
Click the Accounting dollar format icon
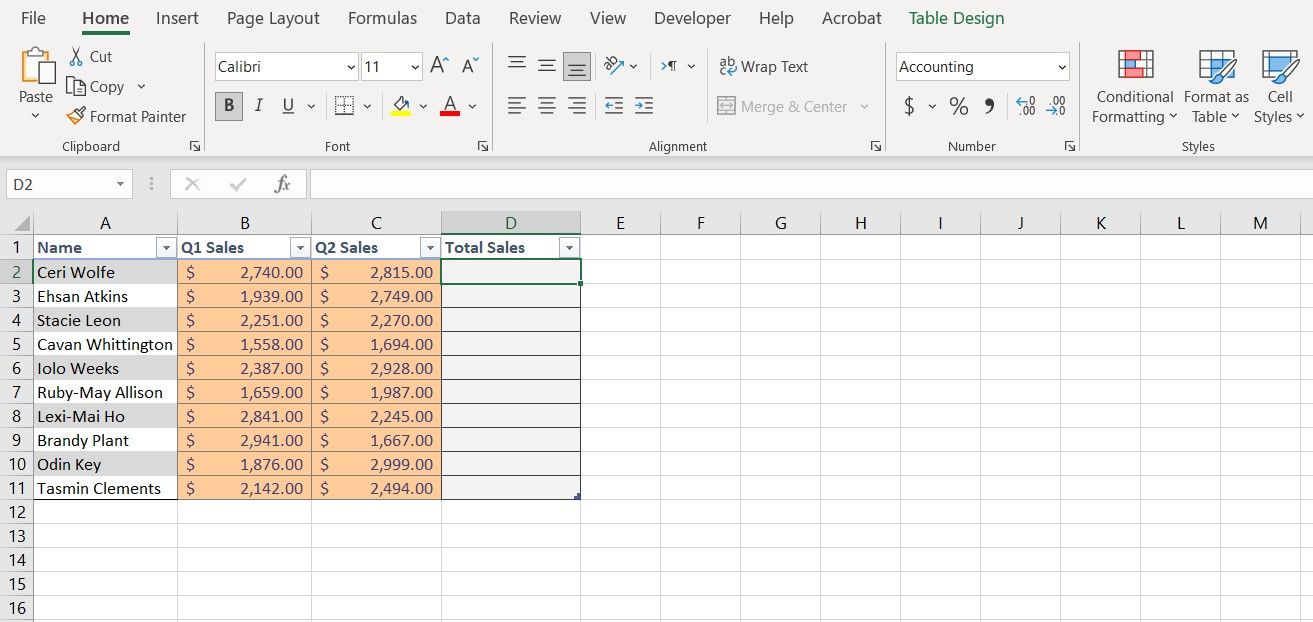tap(909, 106)
